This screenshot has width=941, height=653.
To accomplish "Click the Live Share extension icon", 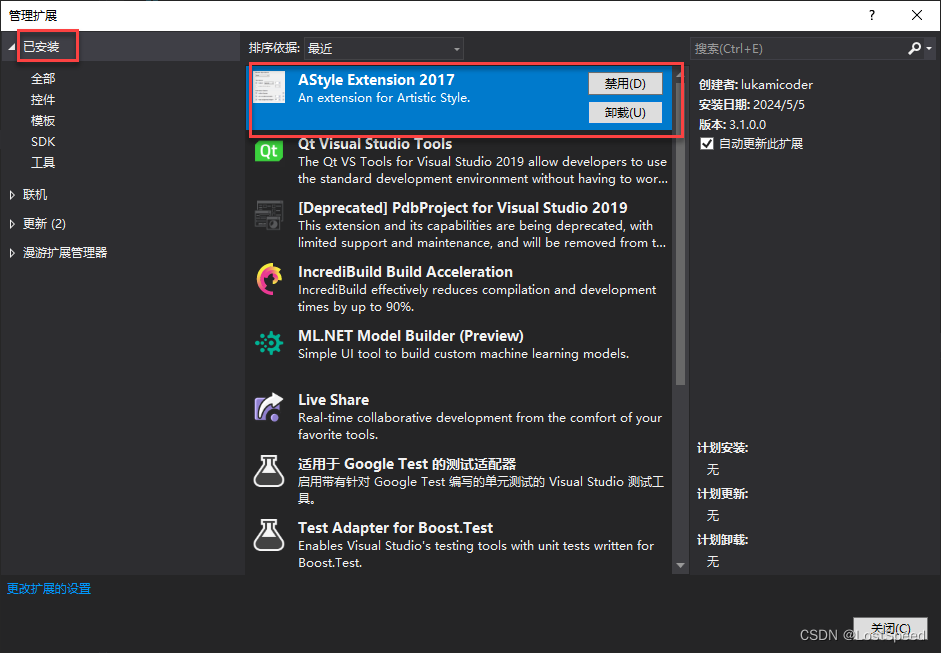I will click(x=269, y=408).
